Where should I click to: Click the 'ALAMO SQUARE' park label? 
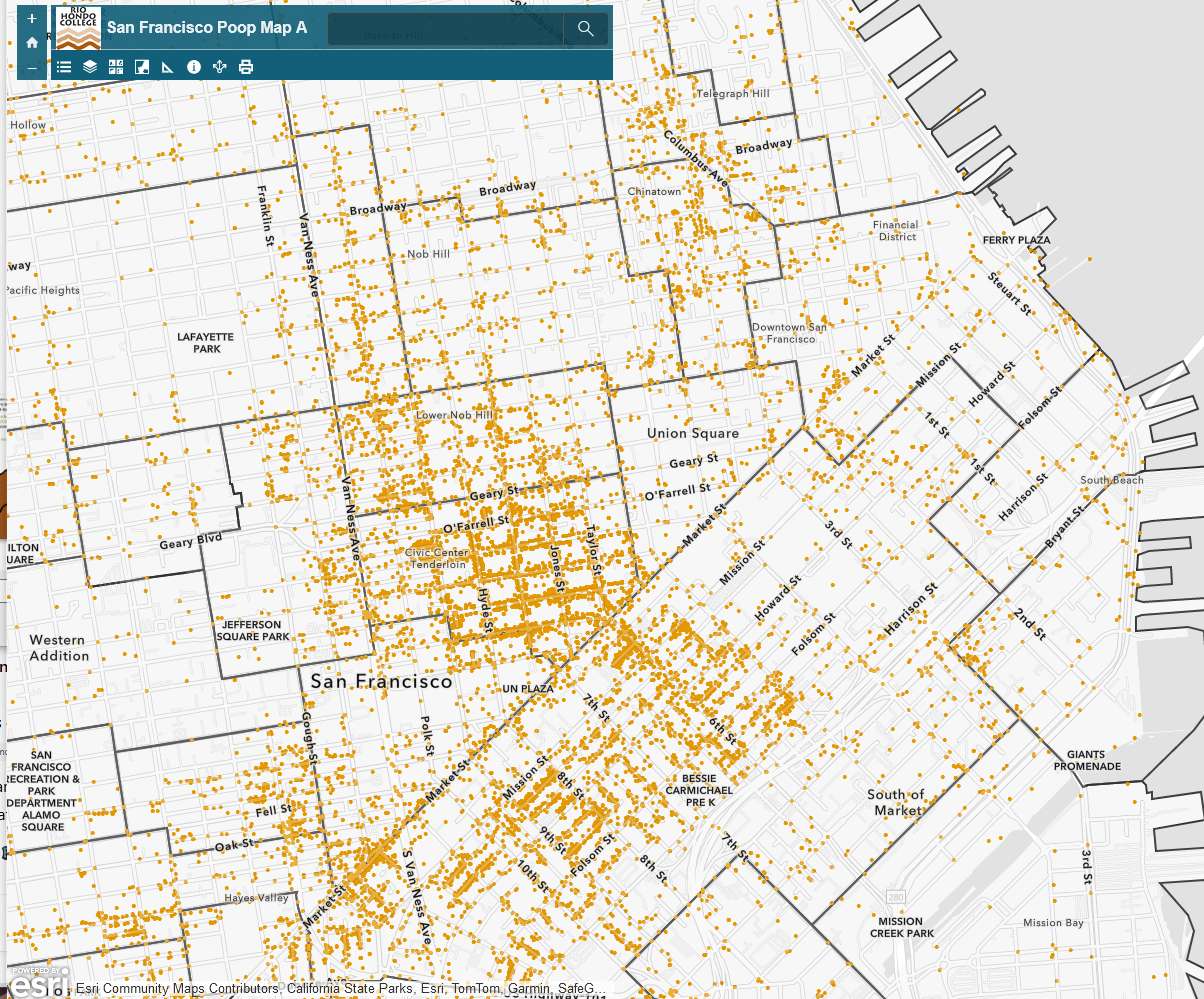pos(42,821)
